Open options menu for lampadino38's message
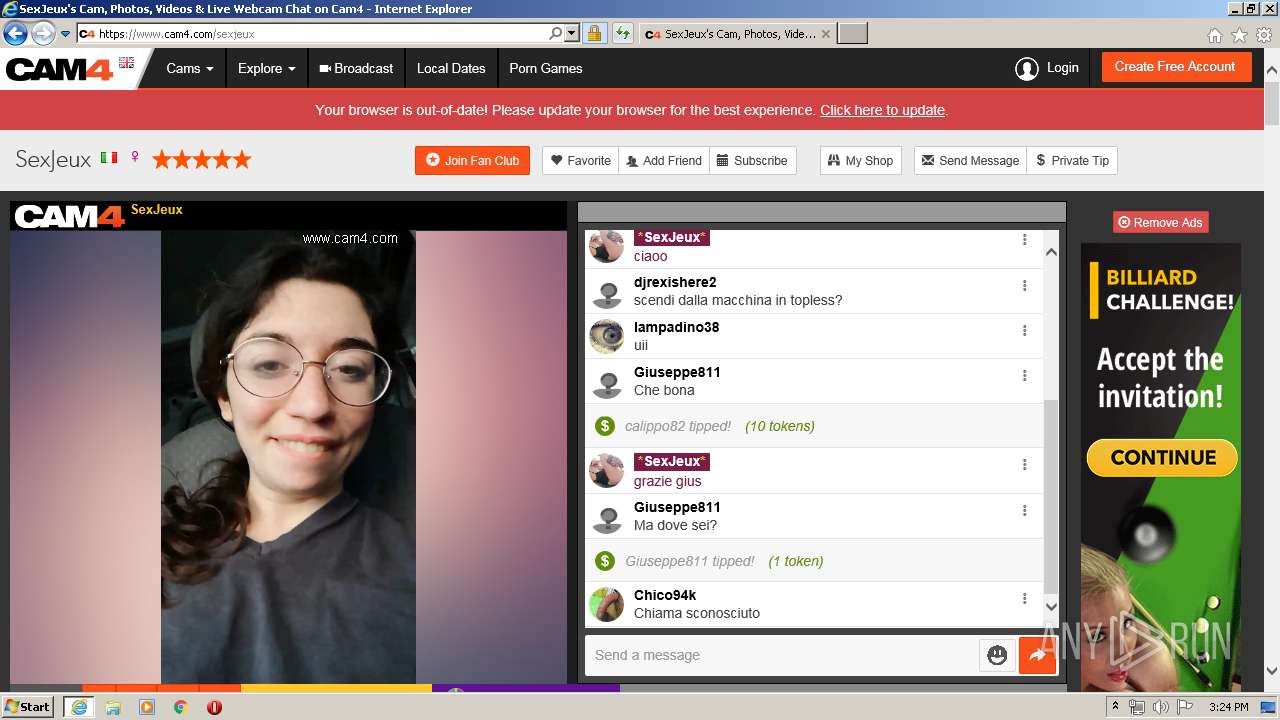 [x=1024, y=330]
